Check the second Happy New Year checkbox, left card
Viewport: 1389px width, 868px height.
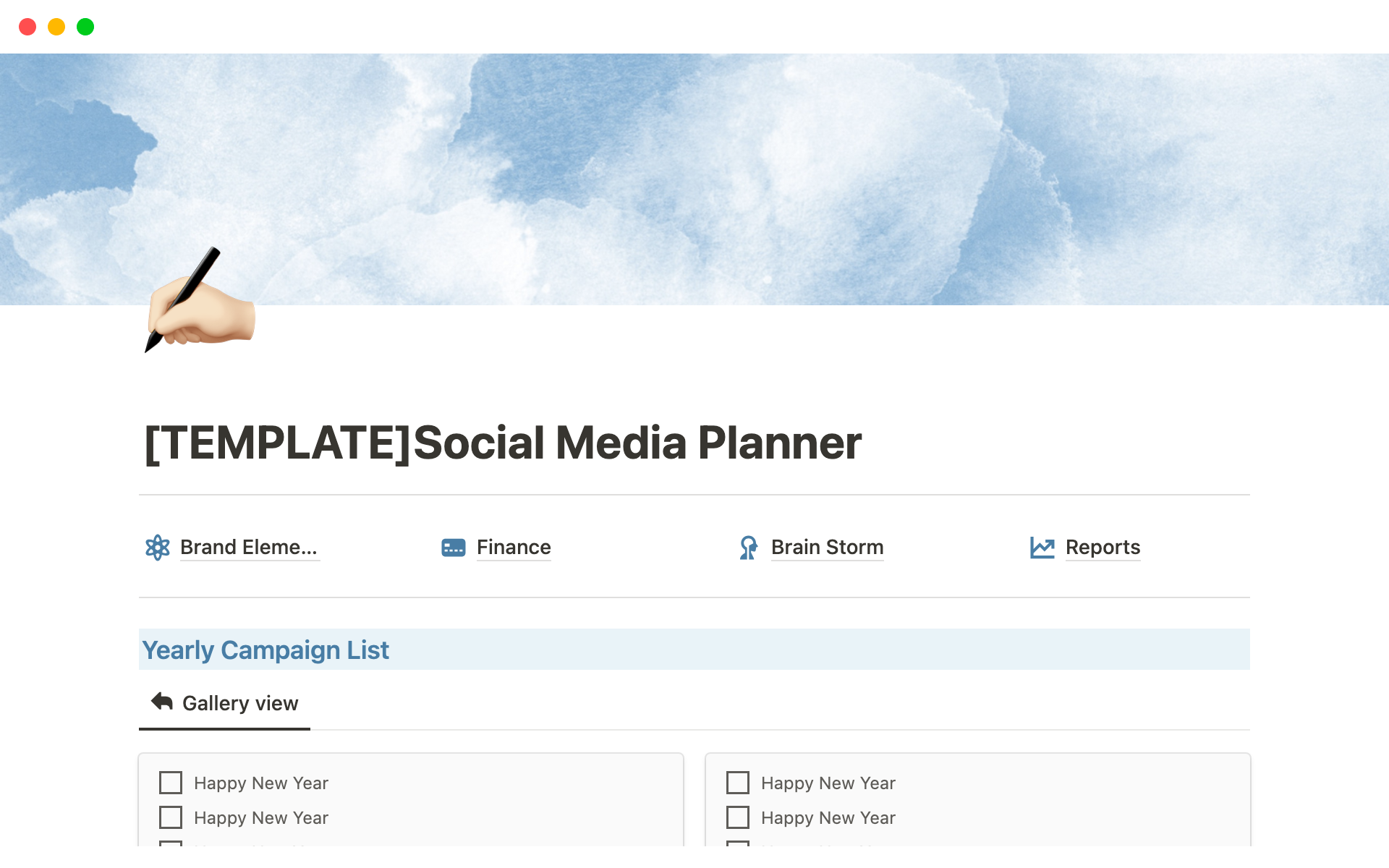(170, 817)
